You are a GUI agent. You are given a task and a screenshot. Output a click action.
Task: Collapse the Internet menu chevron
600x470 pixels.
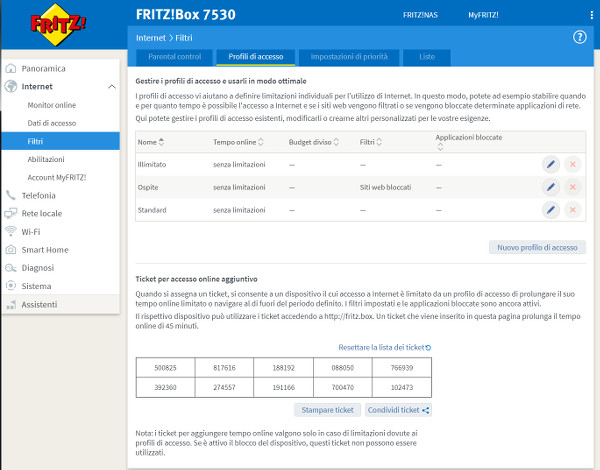point(112,86)
